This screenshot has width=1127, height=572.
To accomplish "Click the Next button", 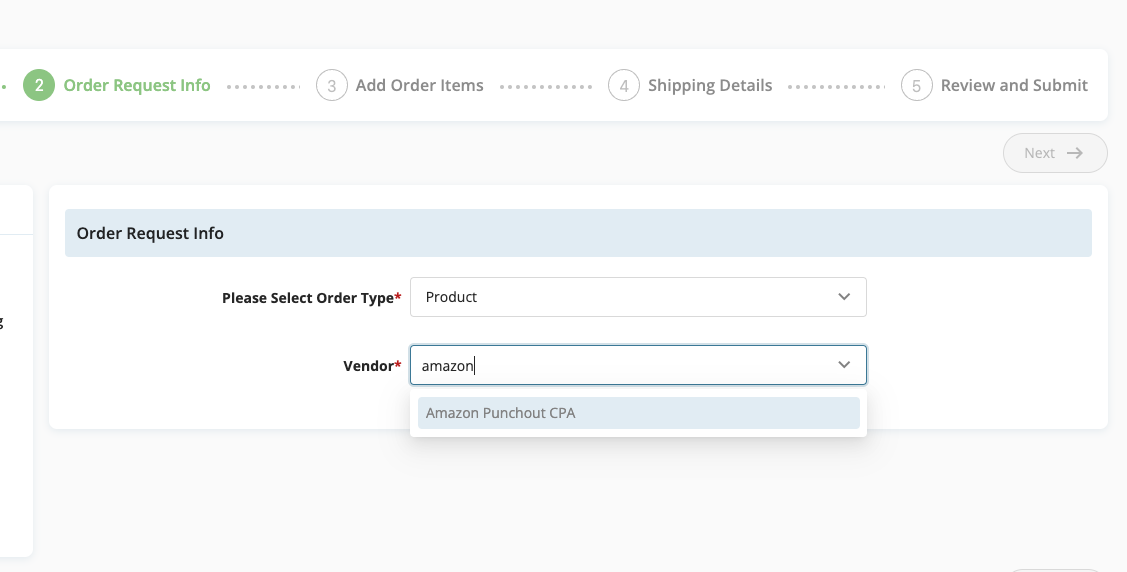I will [1055, 153].
